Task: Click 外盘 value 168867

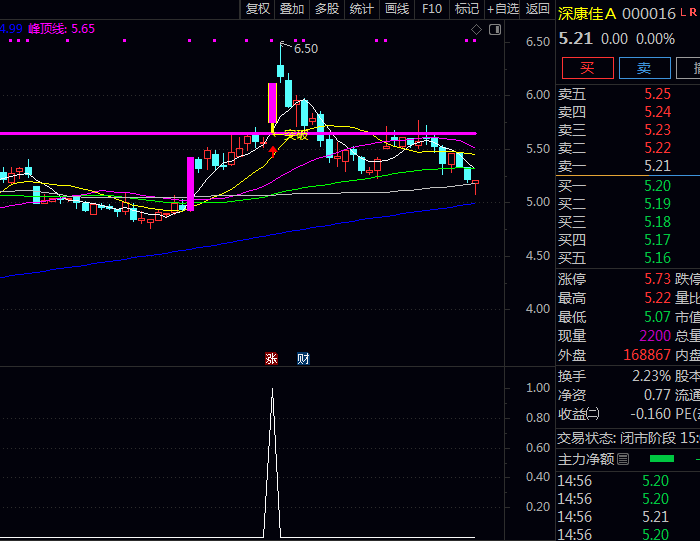Action: click(x=647, y=355)
